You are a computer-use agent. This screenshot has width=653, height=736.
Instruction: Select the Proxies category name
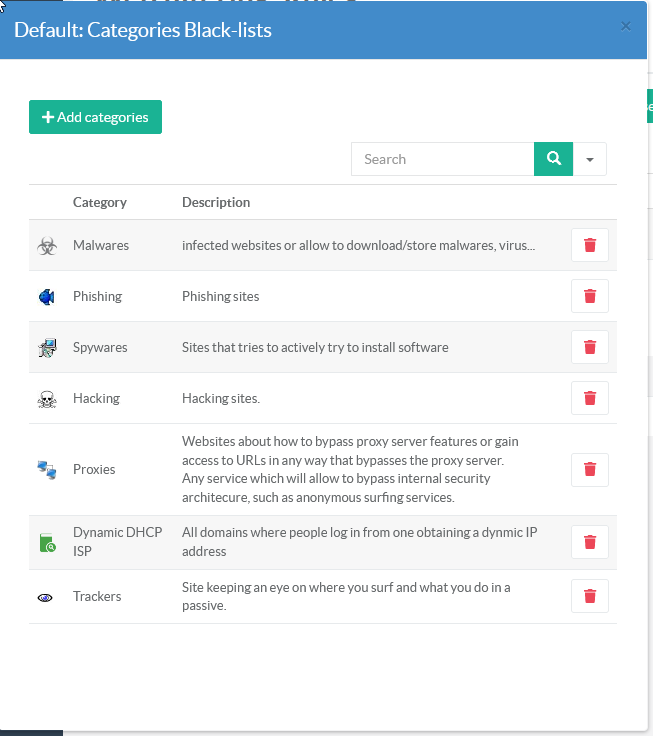tap(94, 469)
